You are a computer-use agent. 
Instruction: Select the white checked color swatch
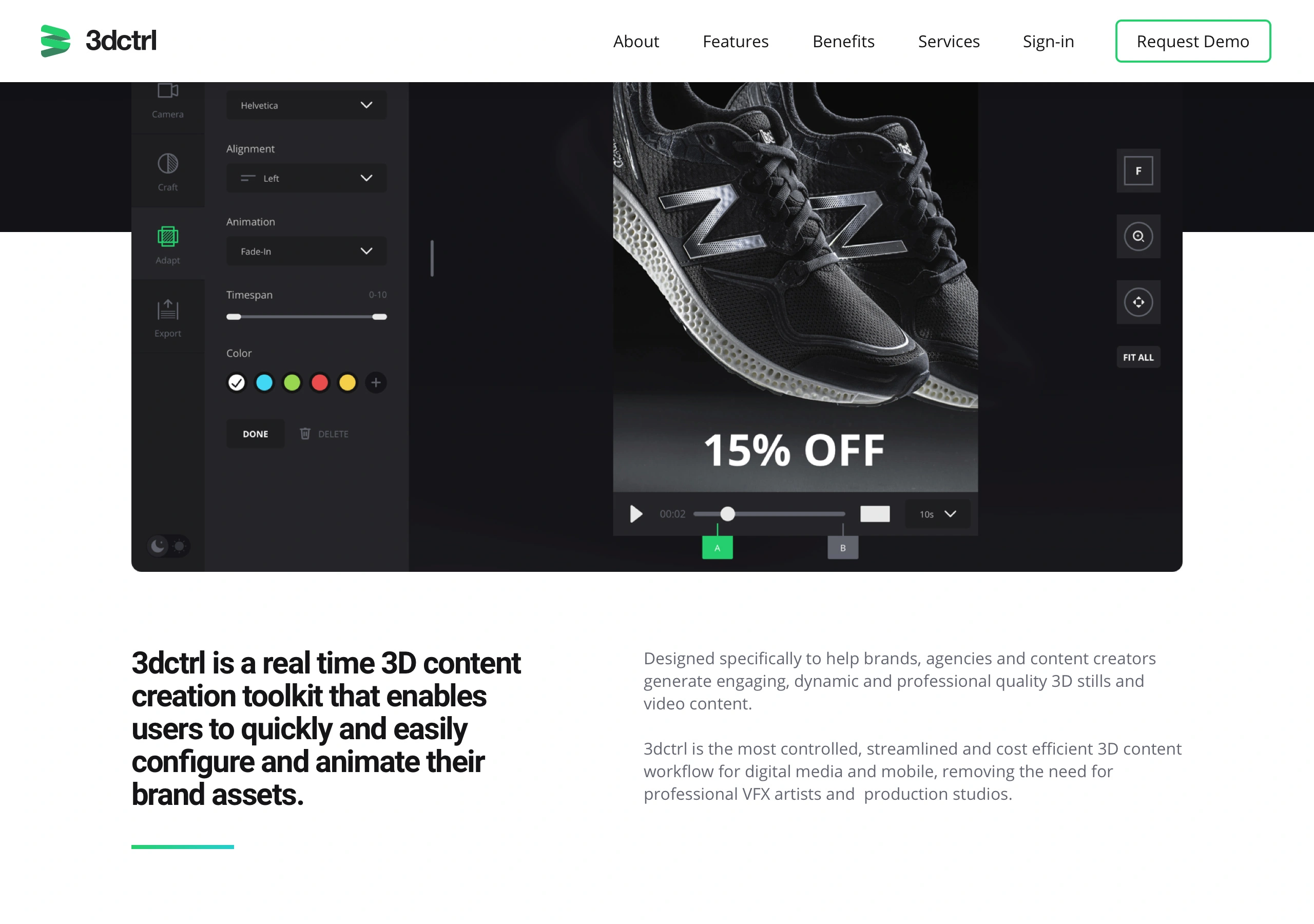(x=236, y=382)
